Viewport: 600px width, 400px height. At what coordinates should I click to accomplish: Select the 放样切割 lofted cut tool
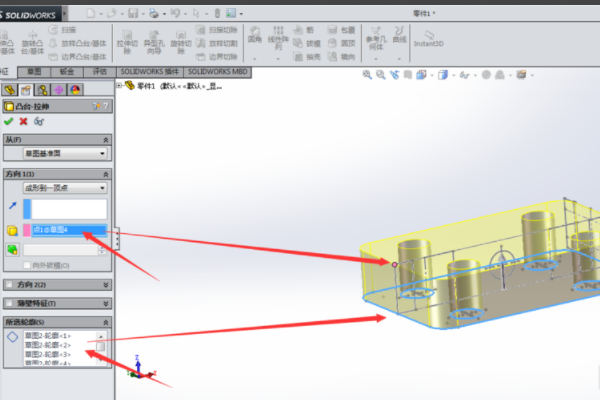[x=216, y=43]
